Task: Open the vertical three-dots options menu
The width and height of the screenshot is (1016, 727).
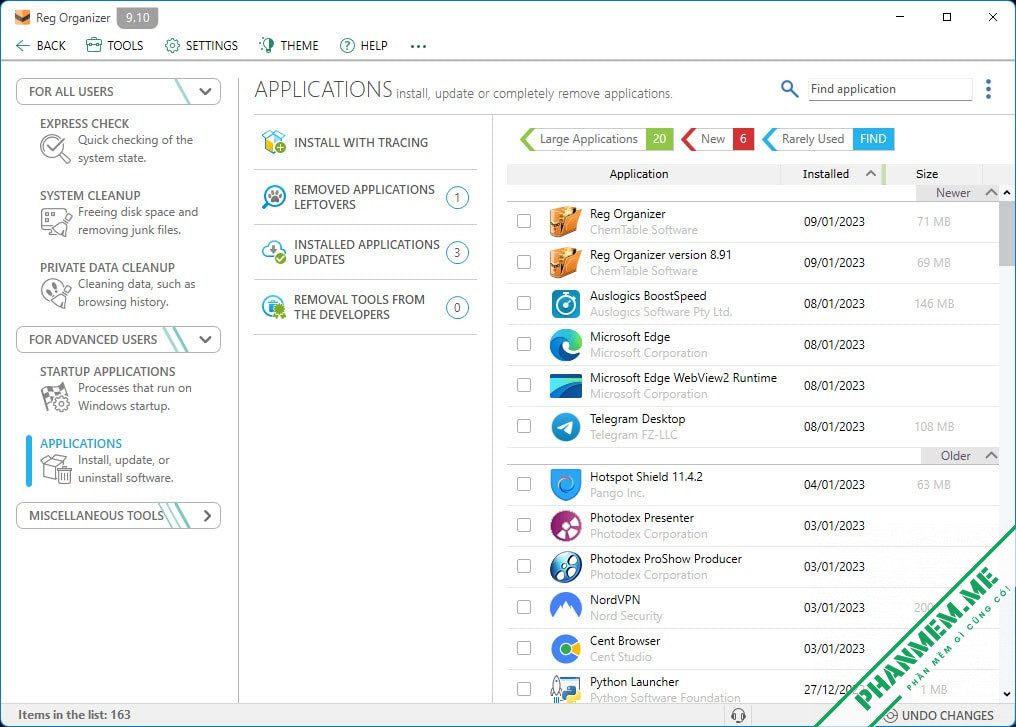Action: point(988,89)
